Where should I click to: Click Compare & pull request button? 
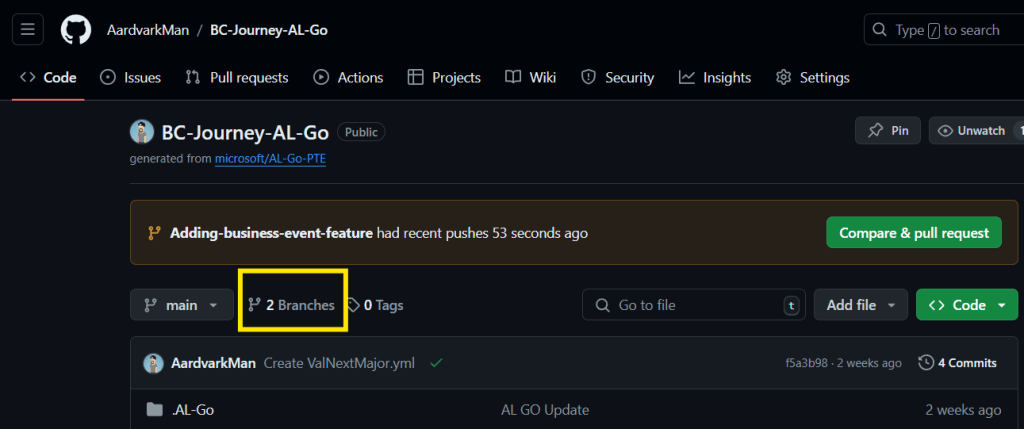(x=913, y=233)
